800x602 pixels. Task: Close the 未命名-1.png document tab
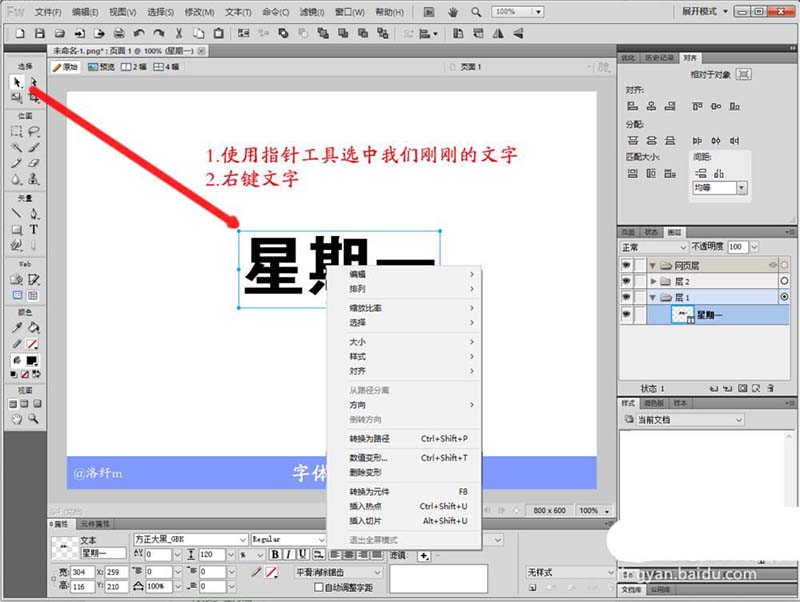202,51
